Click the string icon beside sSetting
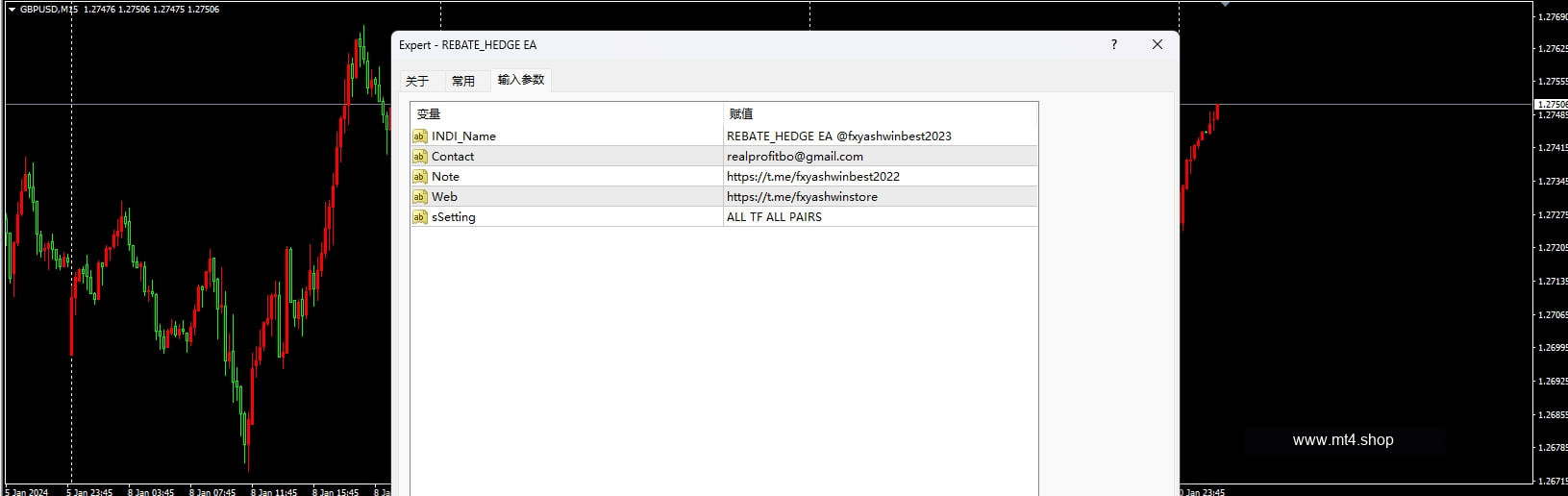This screenshot has height=496, width=1568. pyautogui.click(x=419, y=217)
